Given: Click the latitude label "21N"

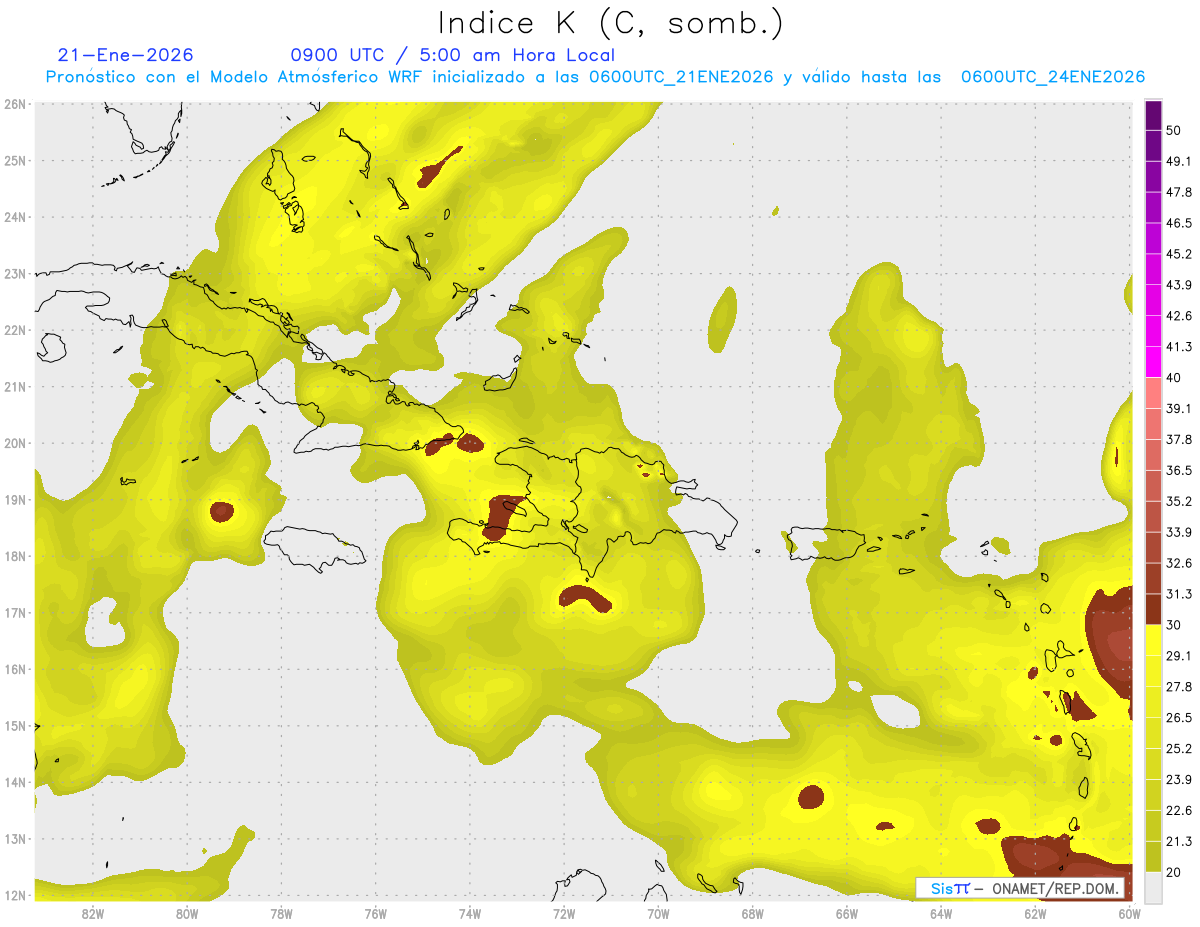Looking at the screenshot, I should (x=15, y=387).
